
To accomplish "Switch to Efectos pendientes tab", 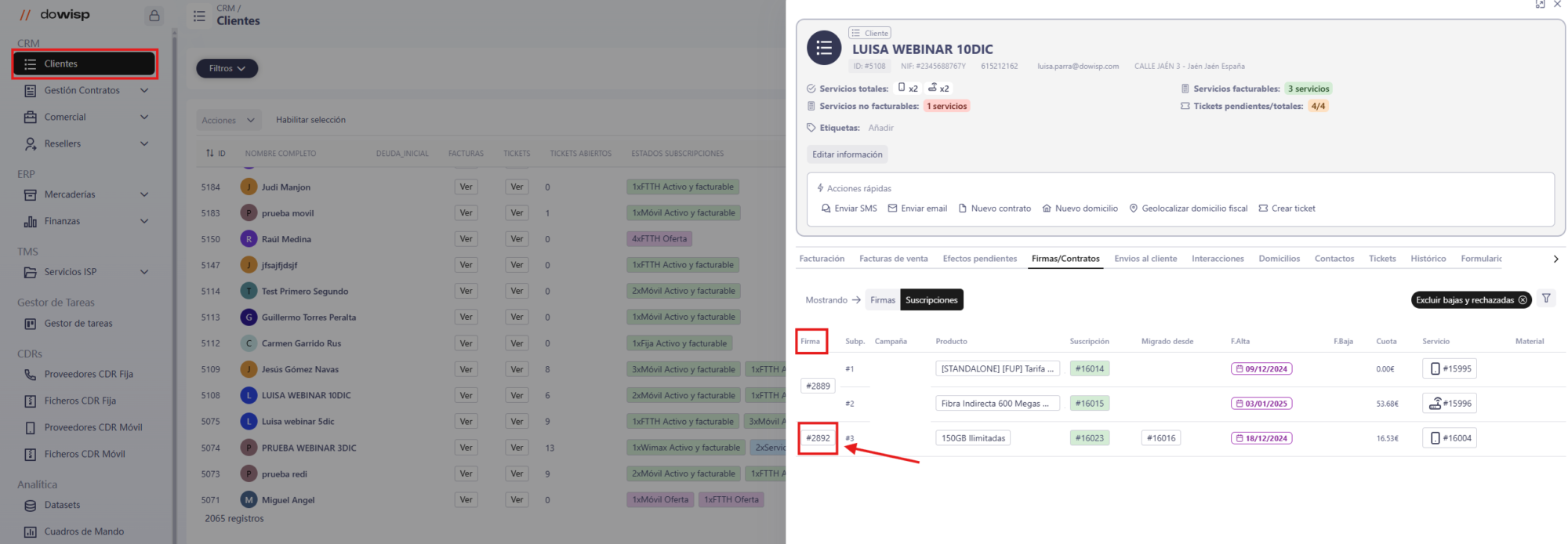I will pyautogui.click(x=979, y=259).
